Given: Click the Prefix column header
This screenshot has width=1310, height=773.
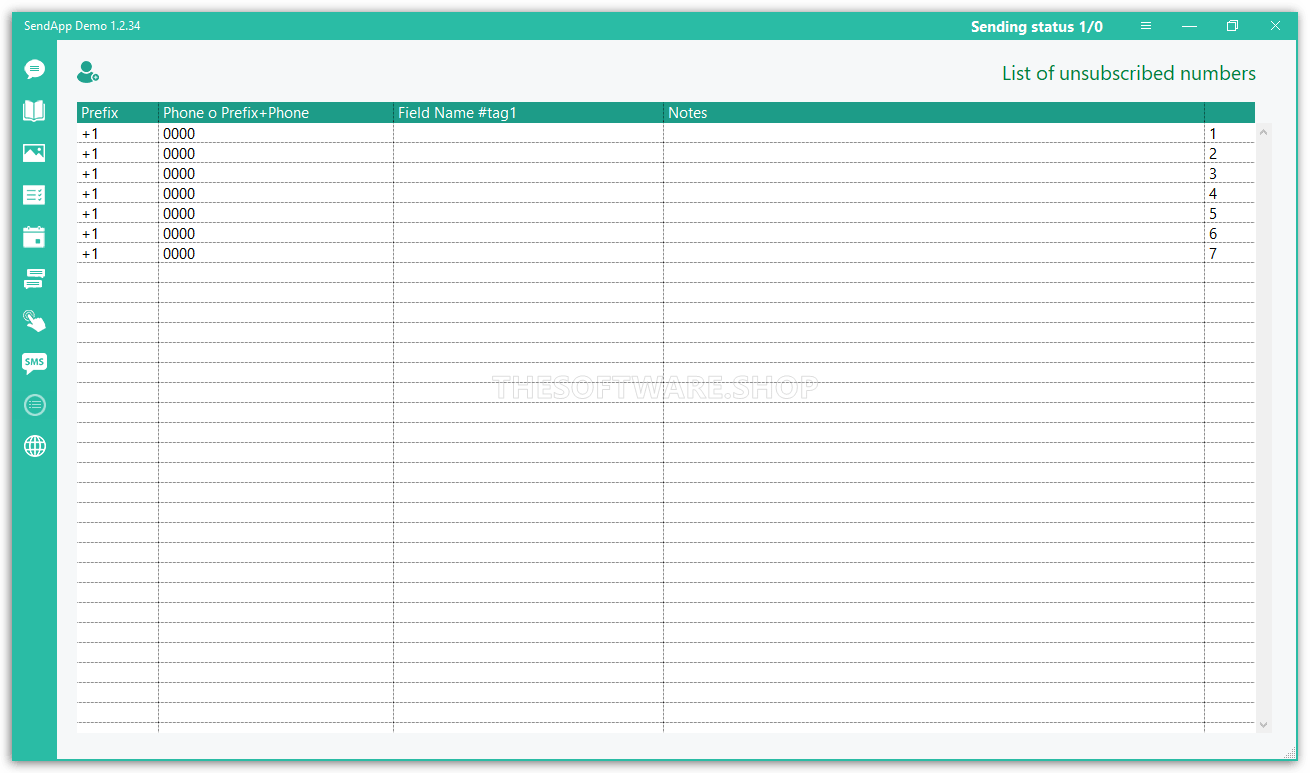Looking at the screenshot, I should (x=118, y=113).
